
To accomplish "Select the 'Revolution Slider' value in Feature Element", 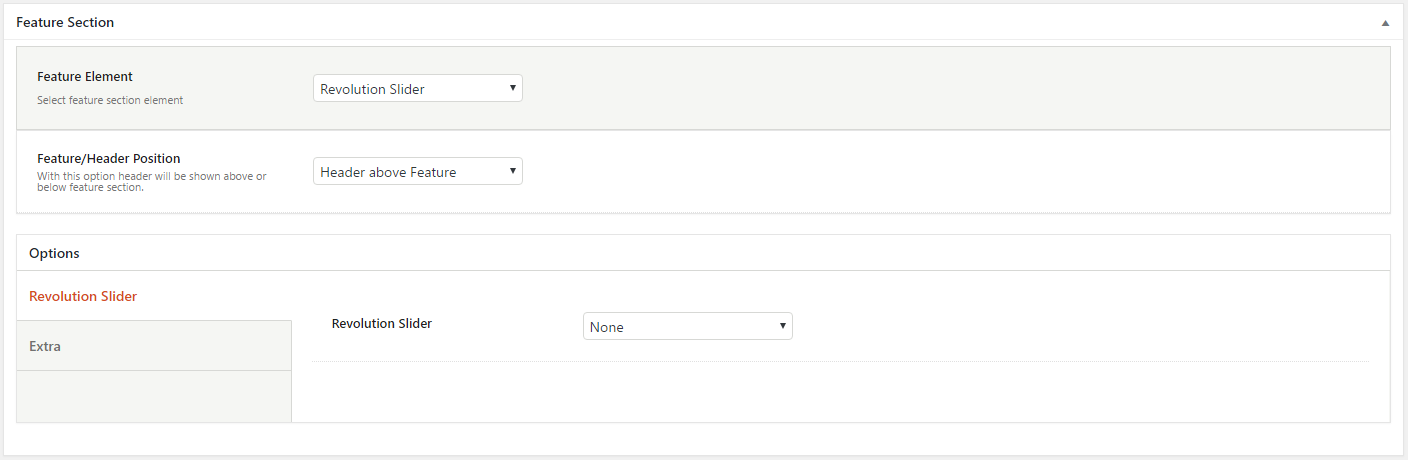I will [372, 89].
